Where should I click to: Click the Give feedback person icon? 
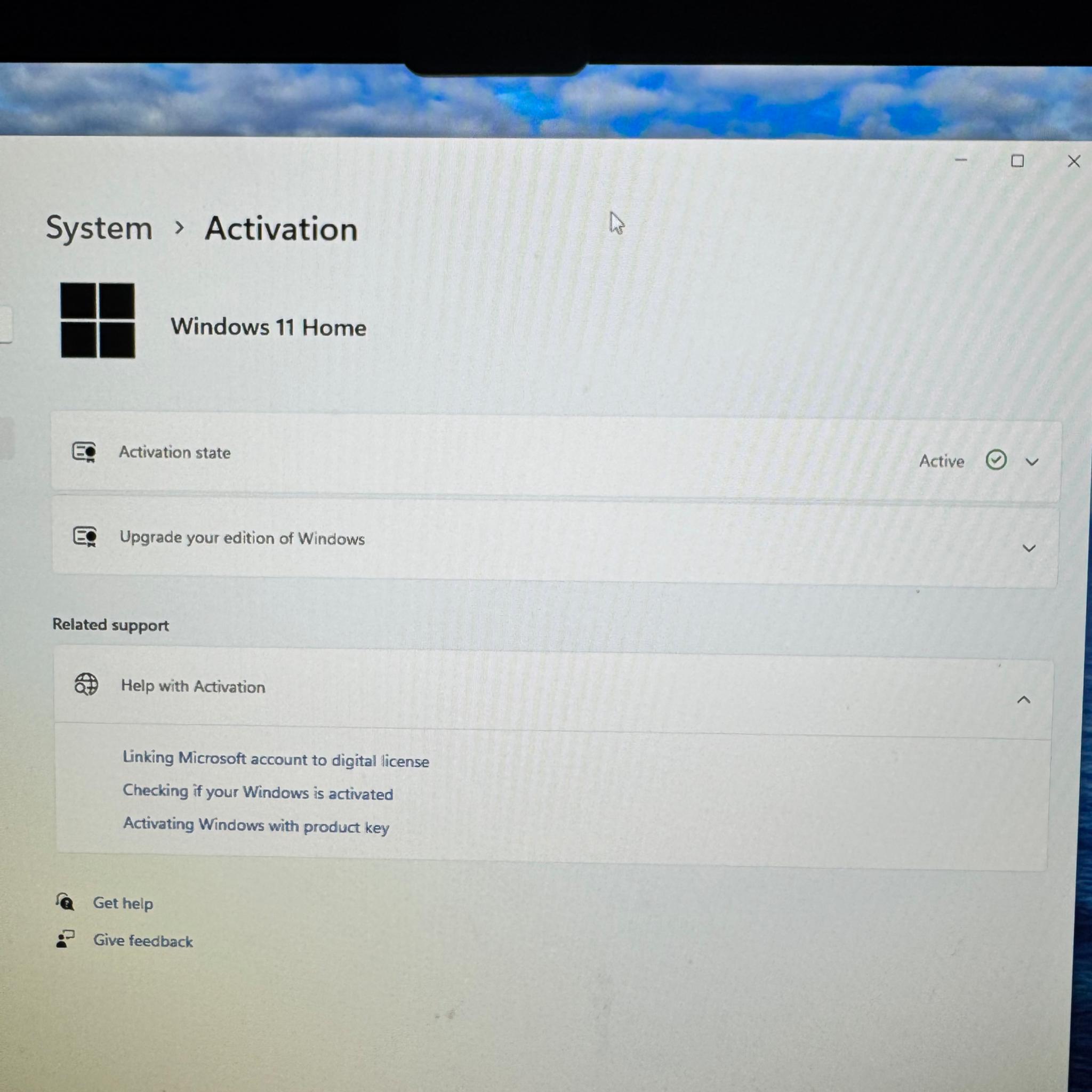[x=66, y=939]
